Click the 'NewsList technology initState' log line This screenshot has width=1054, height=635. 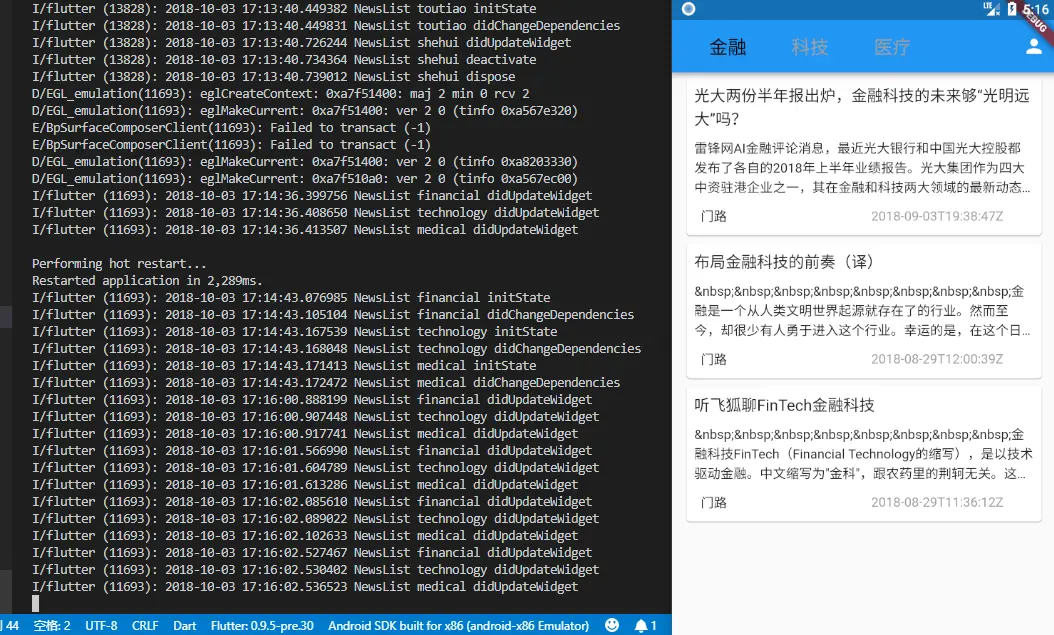coord(294,331)
